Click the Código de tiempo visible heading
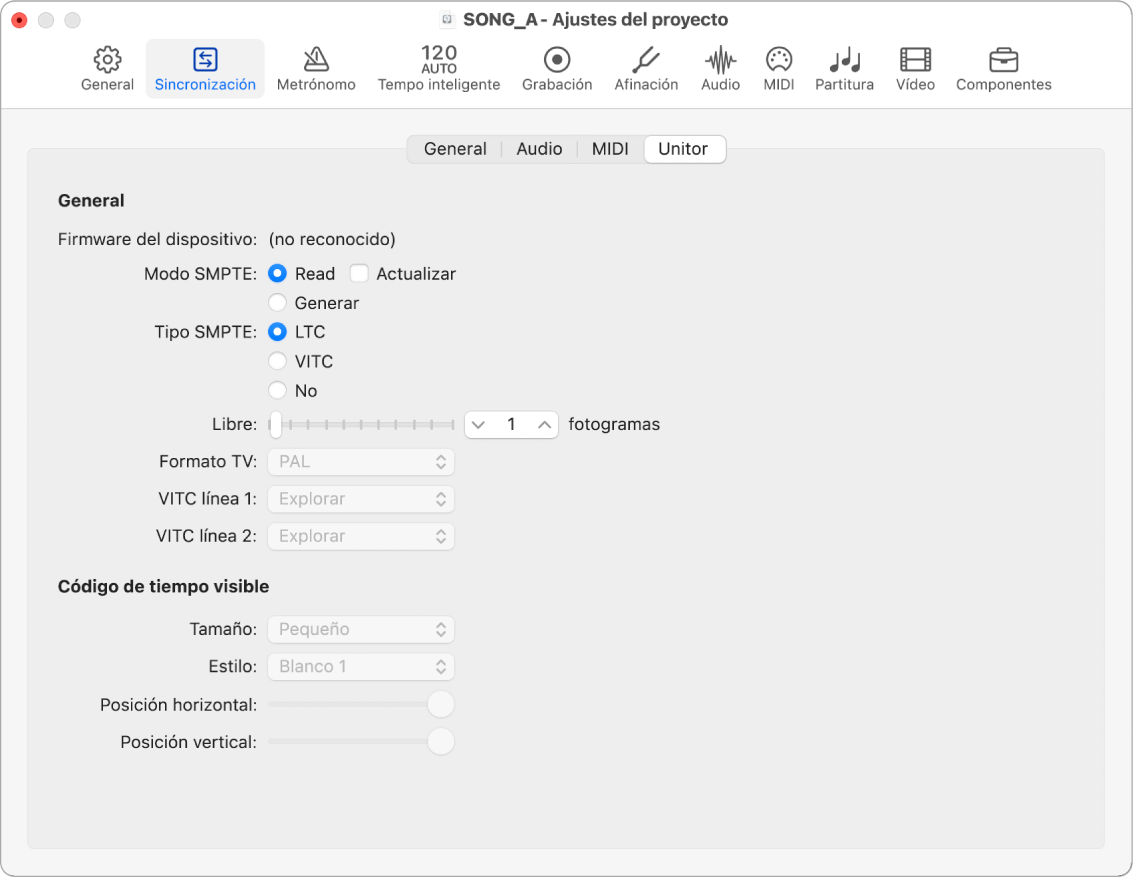The height and width of the screenshot is (878, 1133). 163,586
